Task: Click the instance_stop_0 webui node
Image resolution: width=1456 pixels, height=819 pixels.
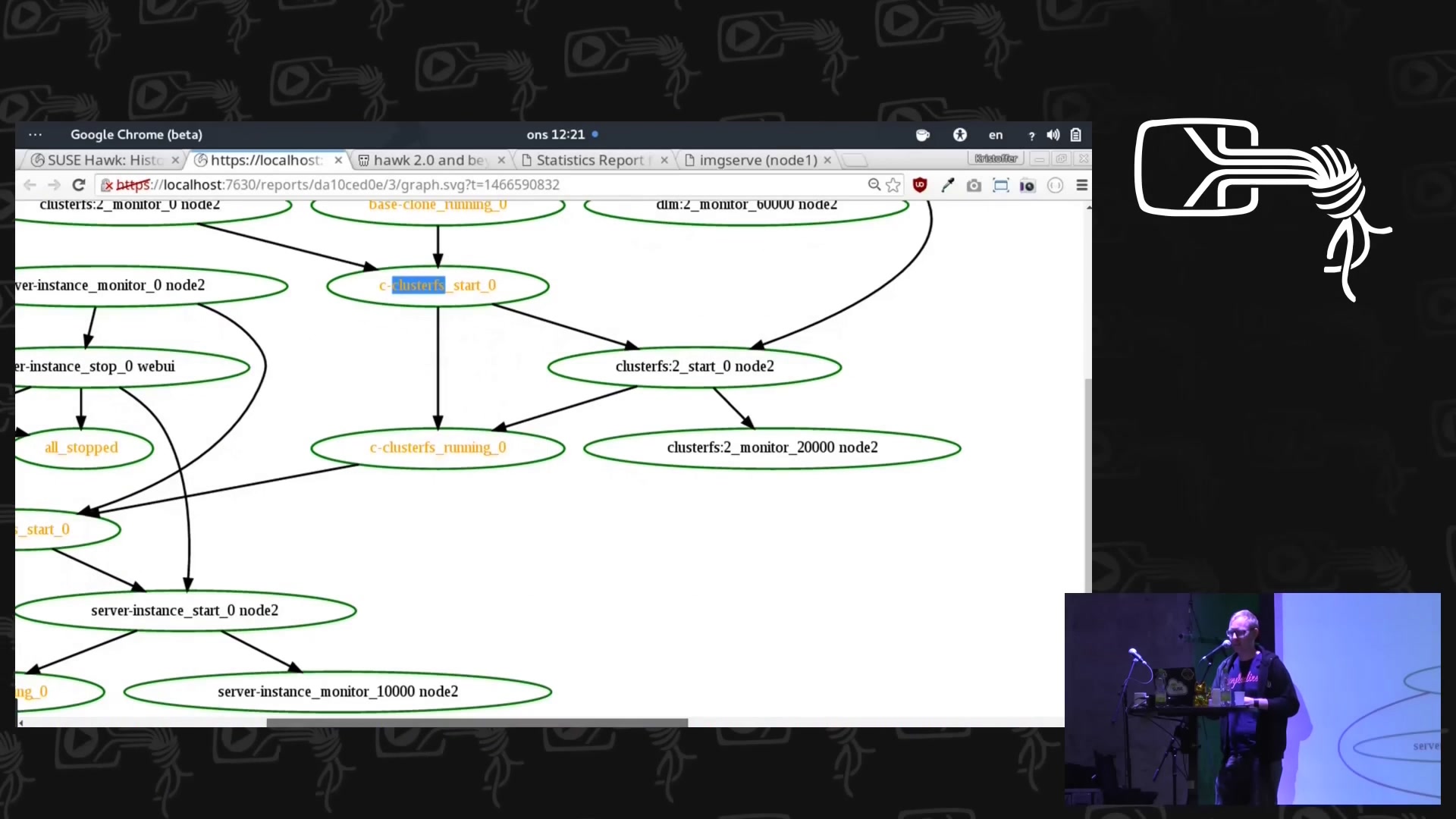Action: 132,367
